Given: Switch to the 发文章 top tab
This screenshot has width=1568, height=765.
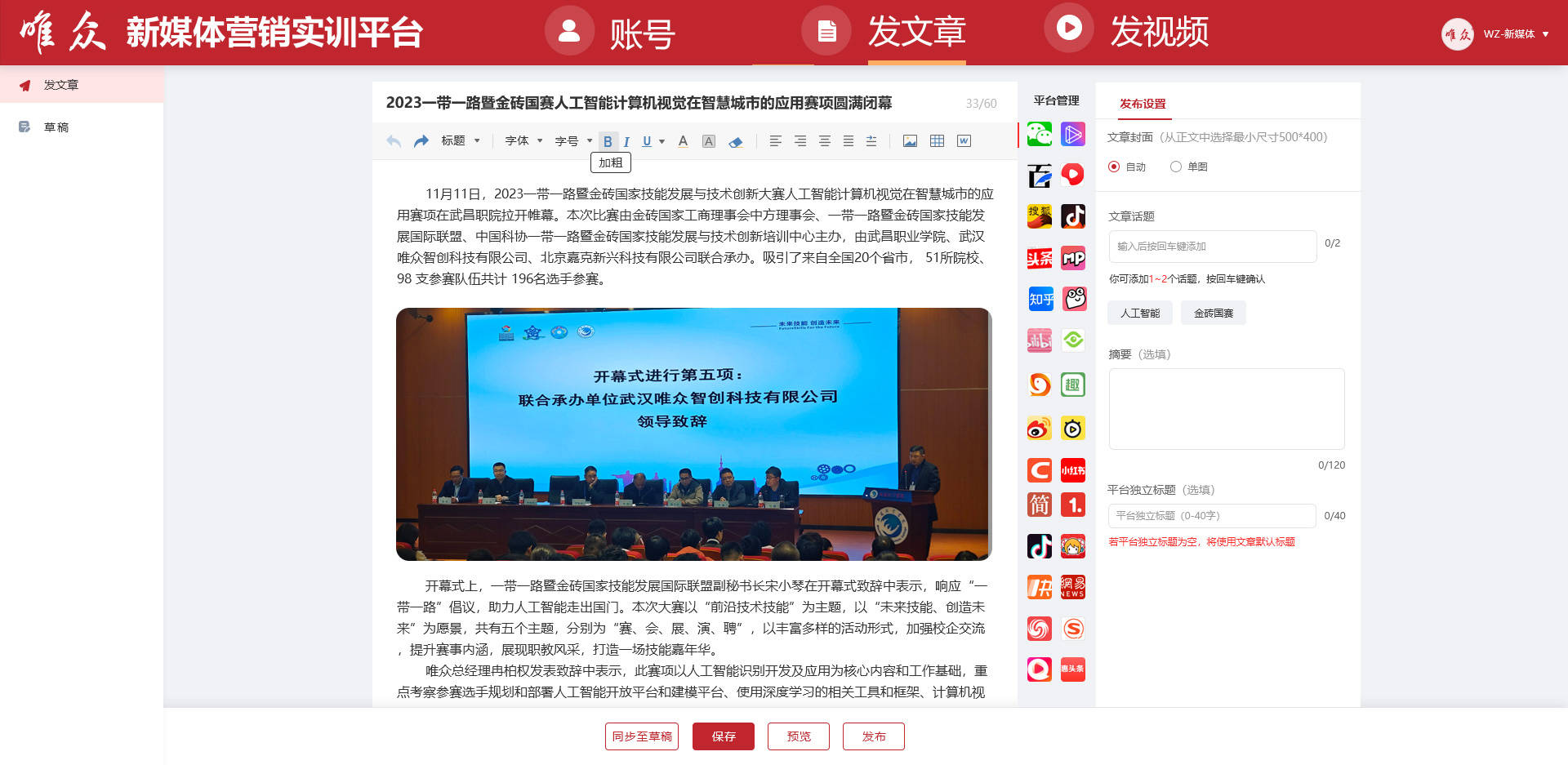Looking at the screenshot, I should tap(884, 33).
